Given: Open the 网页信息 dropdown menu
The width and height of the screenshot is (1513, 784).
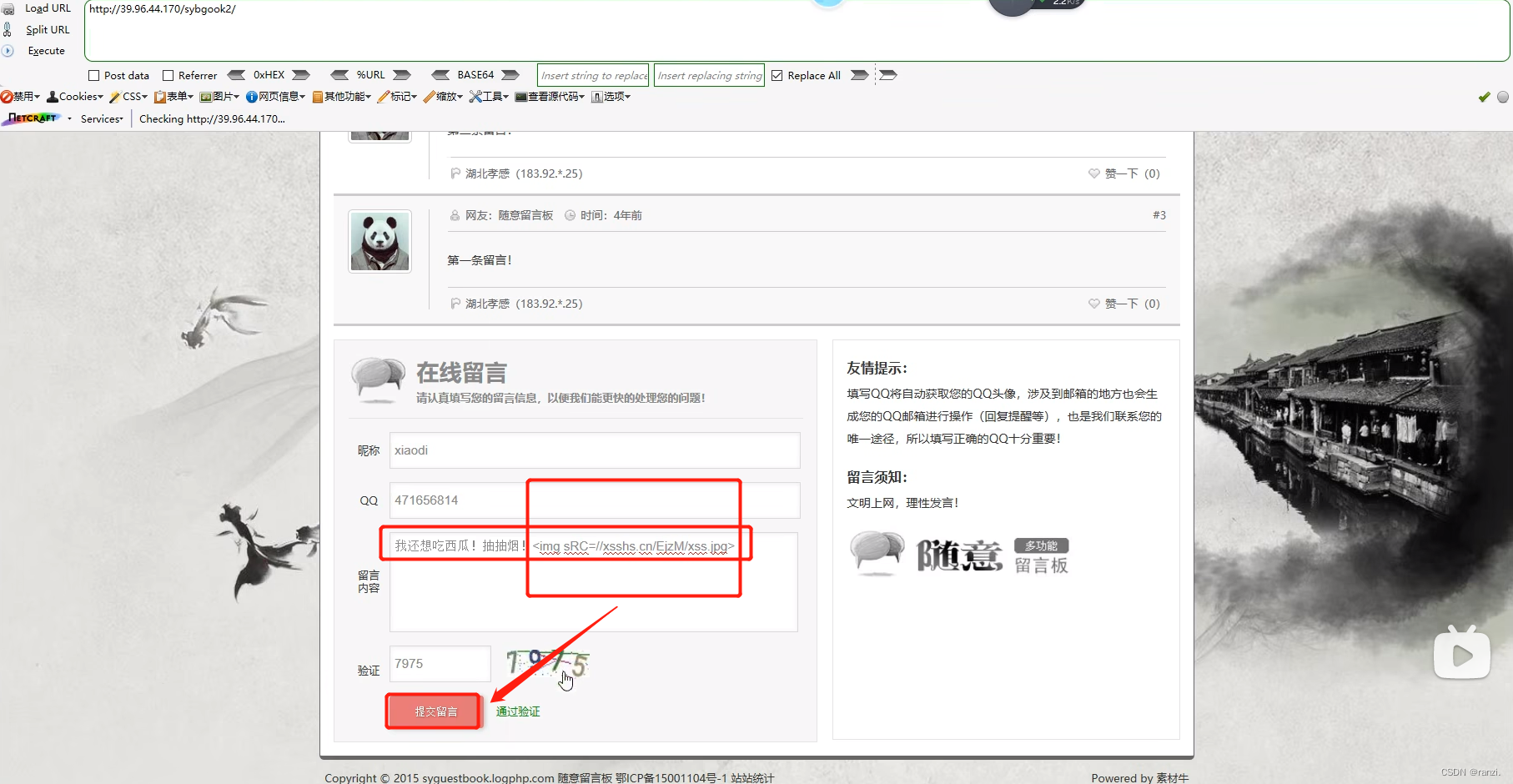Looking at the screenshot, I should pos(275,97).
